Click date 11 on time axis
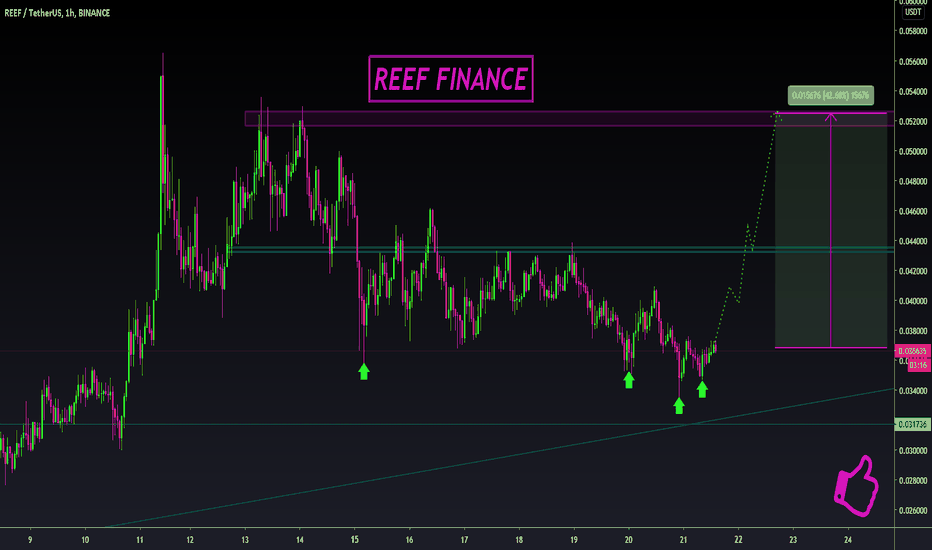The image size is (932, 550). coord(140,540)
